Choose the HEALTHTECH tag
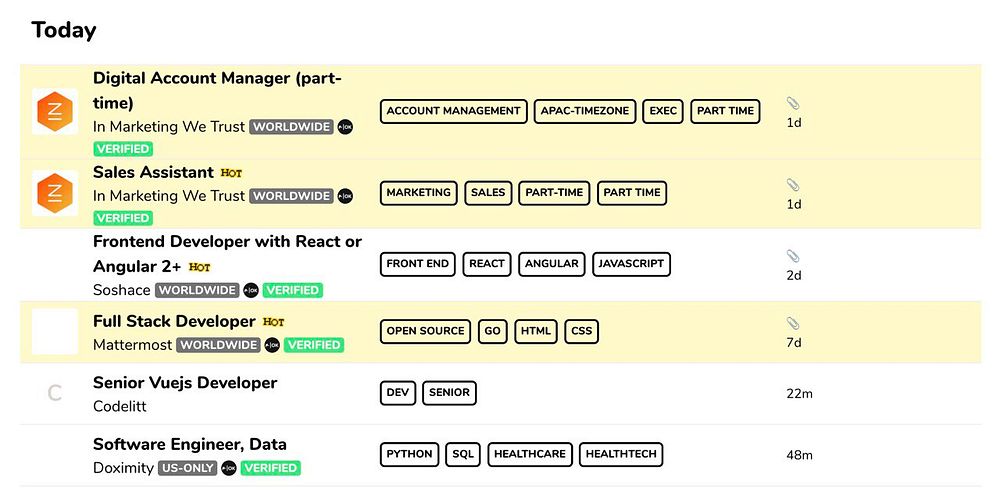 (621, 454)
